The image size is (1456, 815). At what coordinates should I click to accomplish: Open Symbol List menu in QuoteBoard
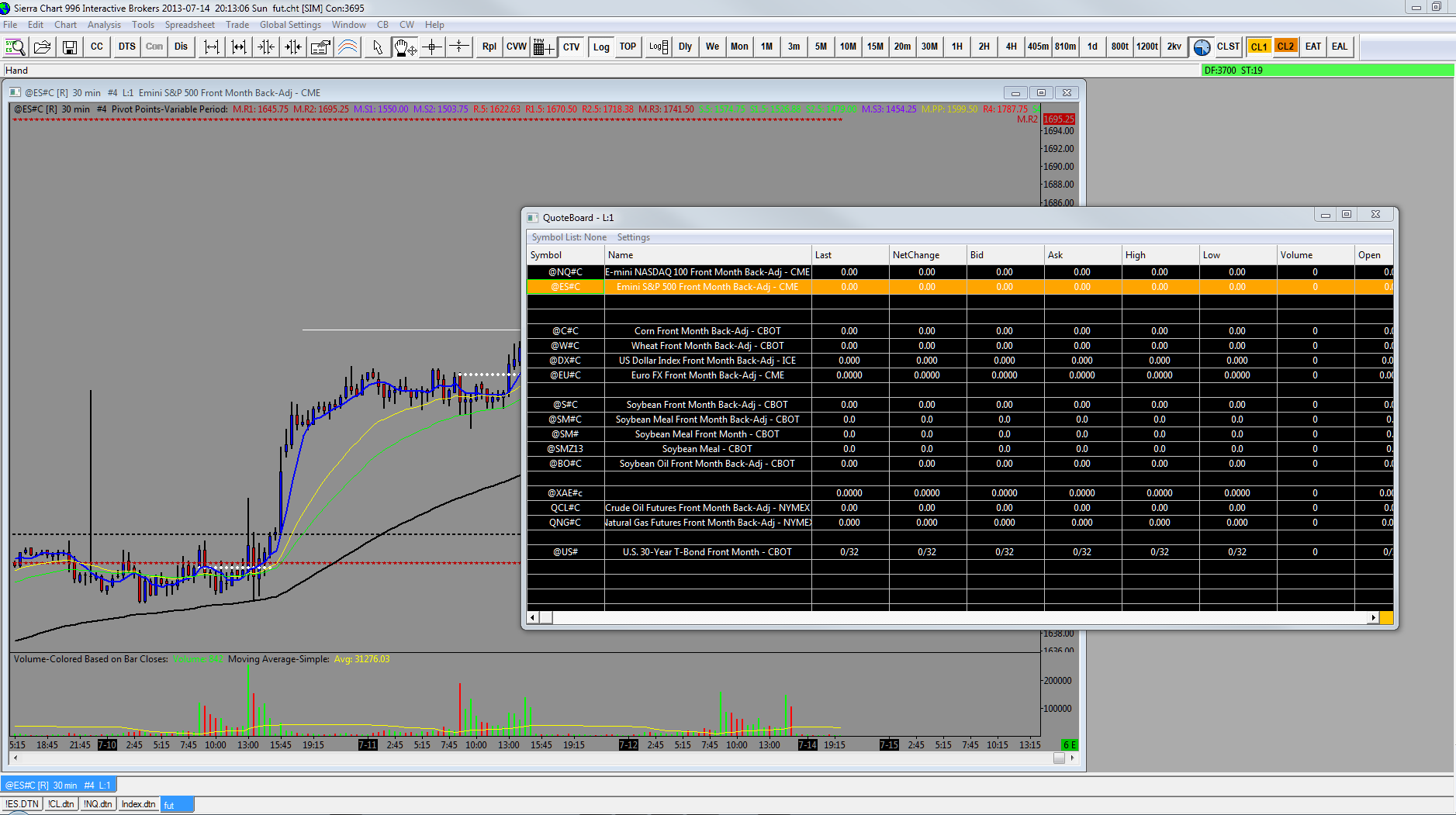pos(569,237)
